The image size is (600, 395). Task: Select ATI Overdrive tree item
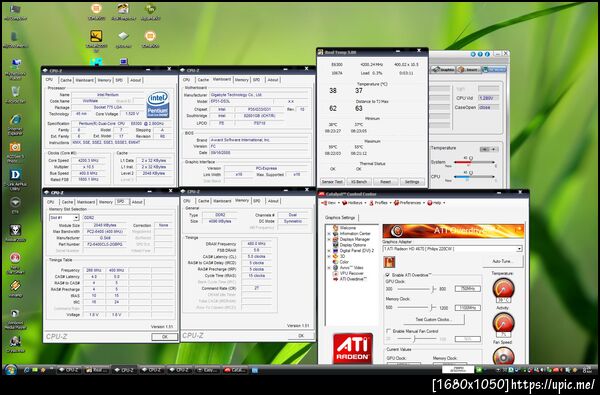[x=353, y=279]
